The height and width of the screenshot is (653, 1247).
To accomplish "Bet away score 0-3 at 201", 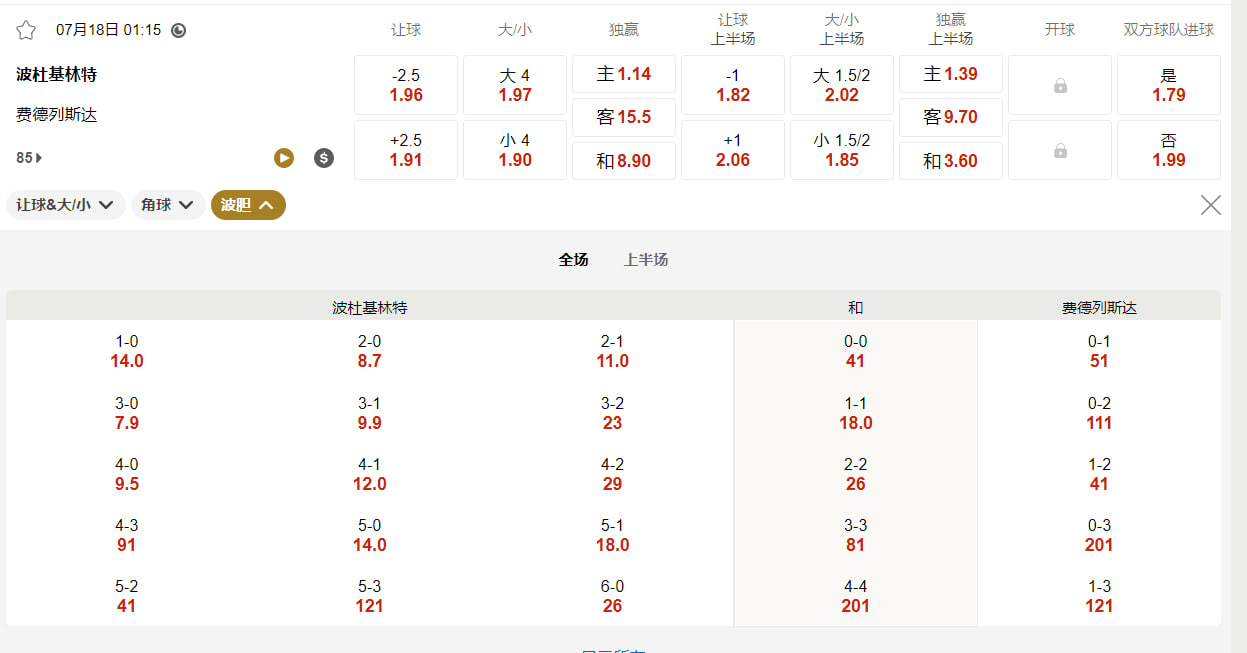I will pos(1099,535).
